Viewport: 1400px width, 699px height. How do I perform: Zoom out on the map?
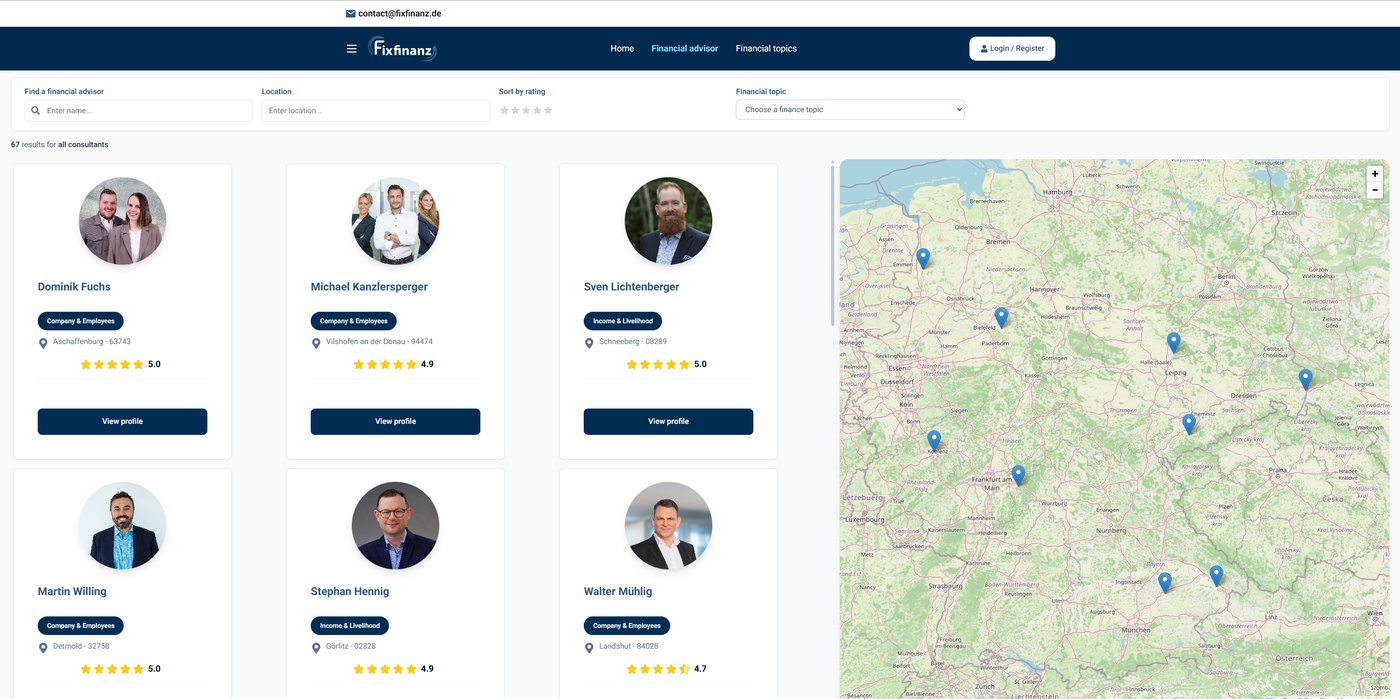click(1375, 190)
